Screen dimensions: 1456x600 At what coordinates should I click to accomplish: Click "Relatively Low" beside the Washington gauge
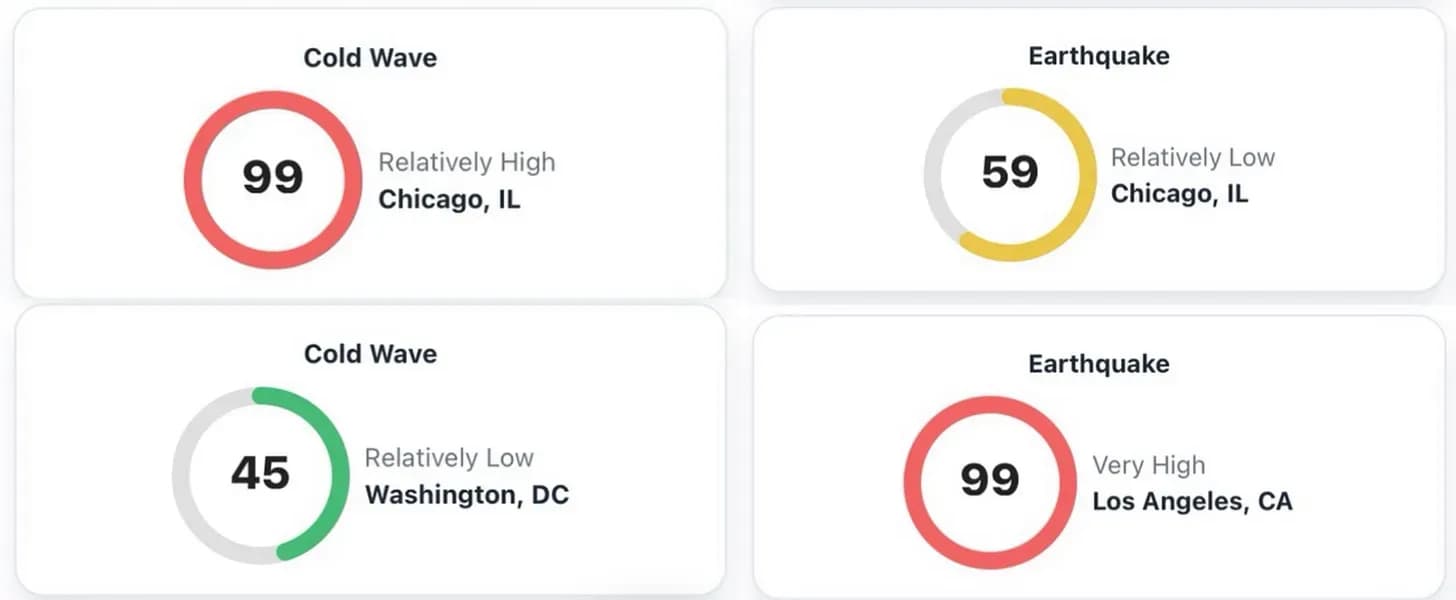pyautogui.click(x=449, y=458)
